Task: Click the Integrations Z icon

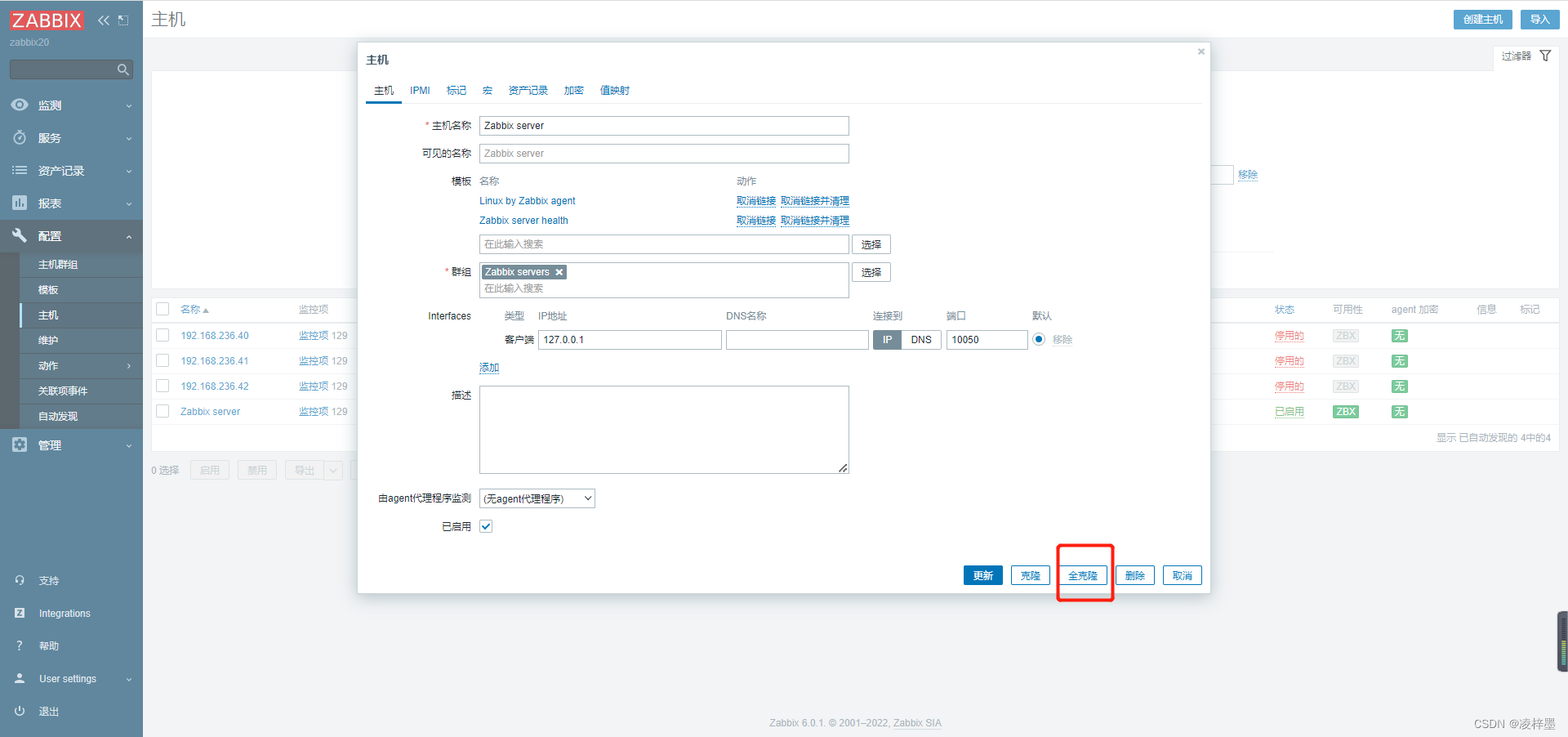Action: (x=20, y=613)
